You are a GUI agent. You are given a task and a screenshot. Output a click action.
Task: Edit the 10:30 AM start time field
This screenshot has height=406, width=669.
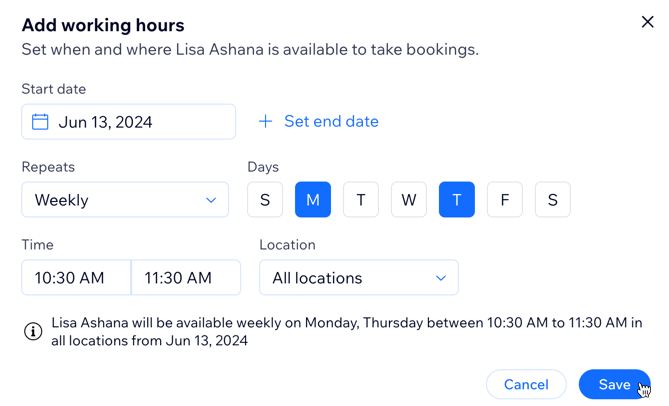coord(76,278)
